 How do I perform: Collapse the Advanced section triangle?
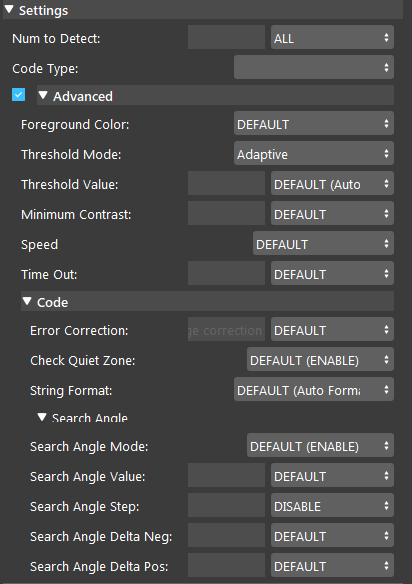tap(43, 95)
